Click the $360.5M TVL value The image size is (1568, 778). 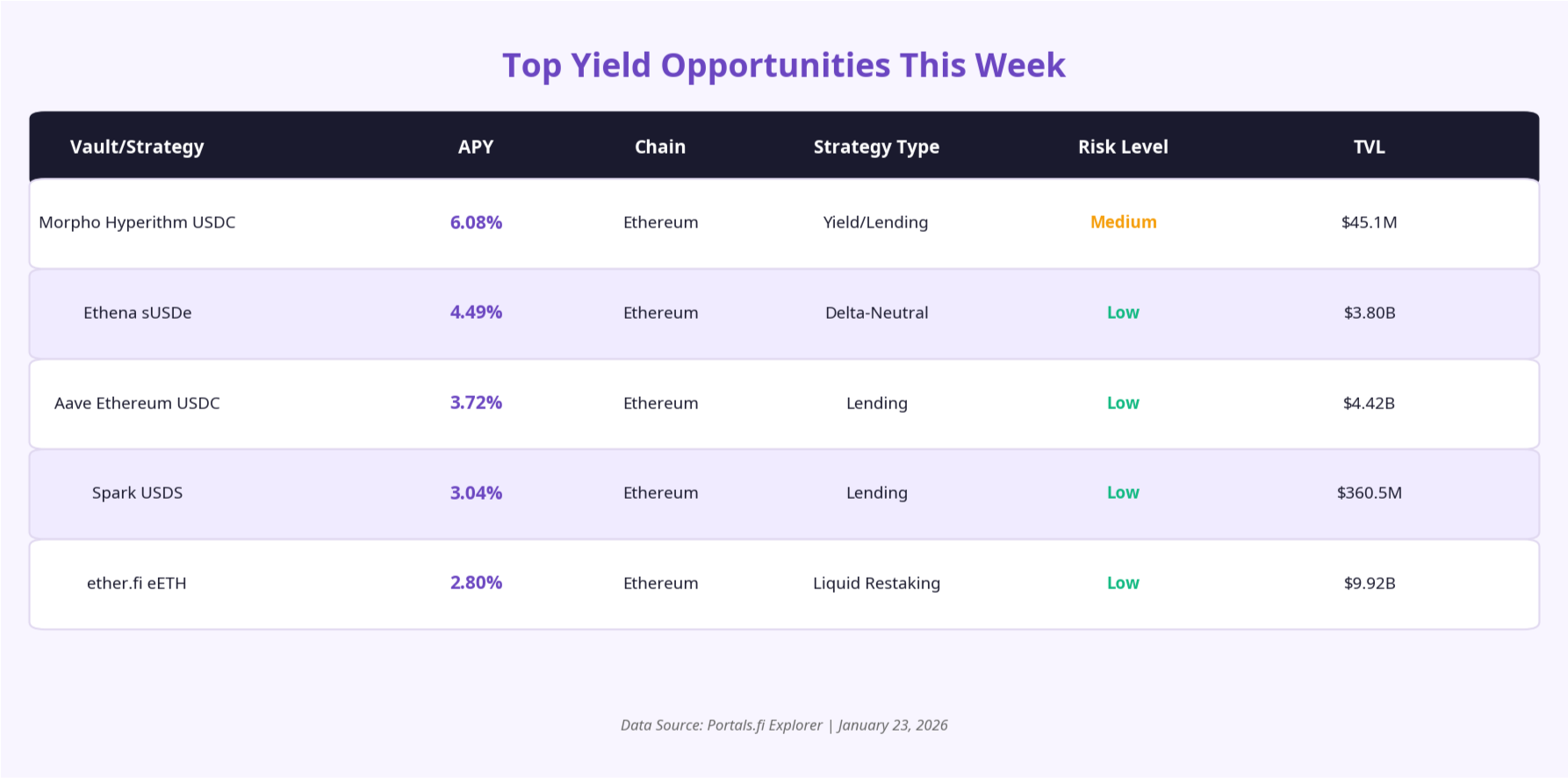pyautogui.click(x=1369, y=493)
